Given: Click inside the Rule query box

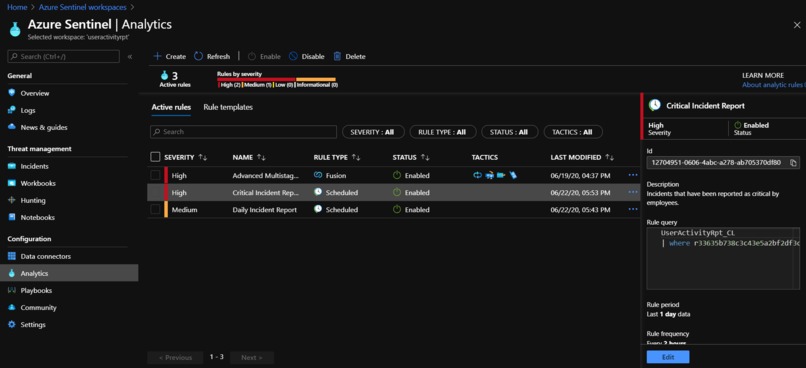Looking at the screenshot, I should pos(723,259).
